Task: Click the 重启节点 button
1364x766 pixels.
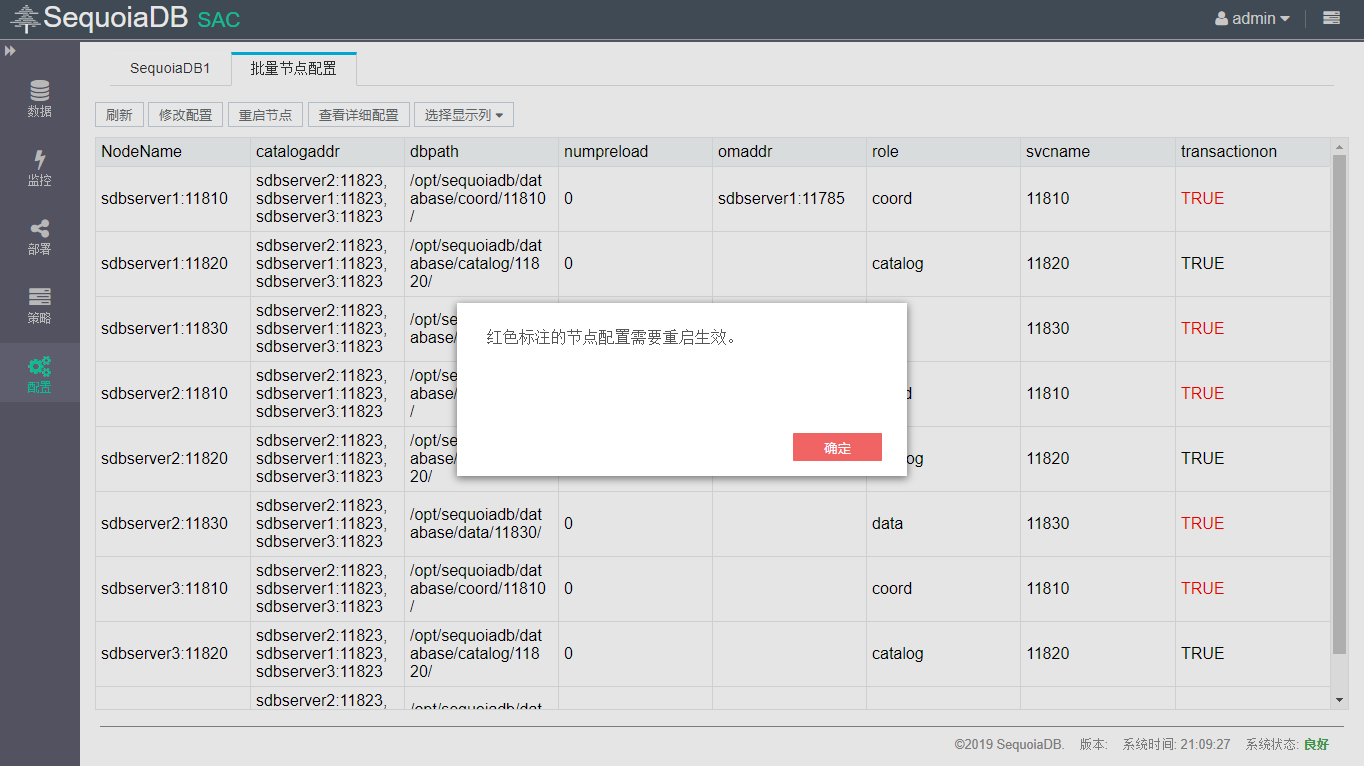Action: (265, 115)
